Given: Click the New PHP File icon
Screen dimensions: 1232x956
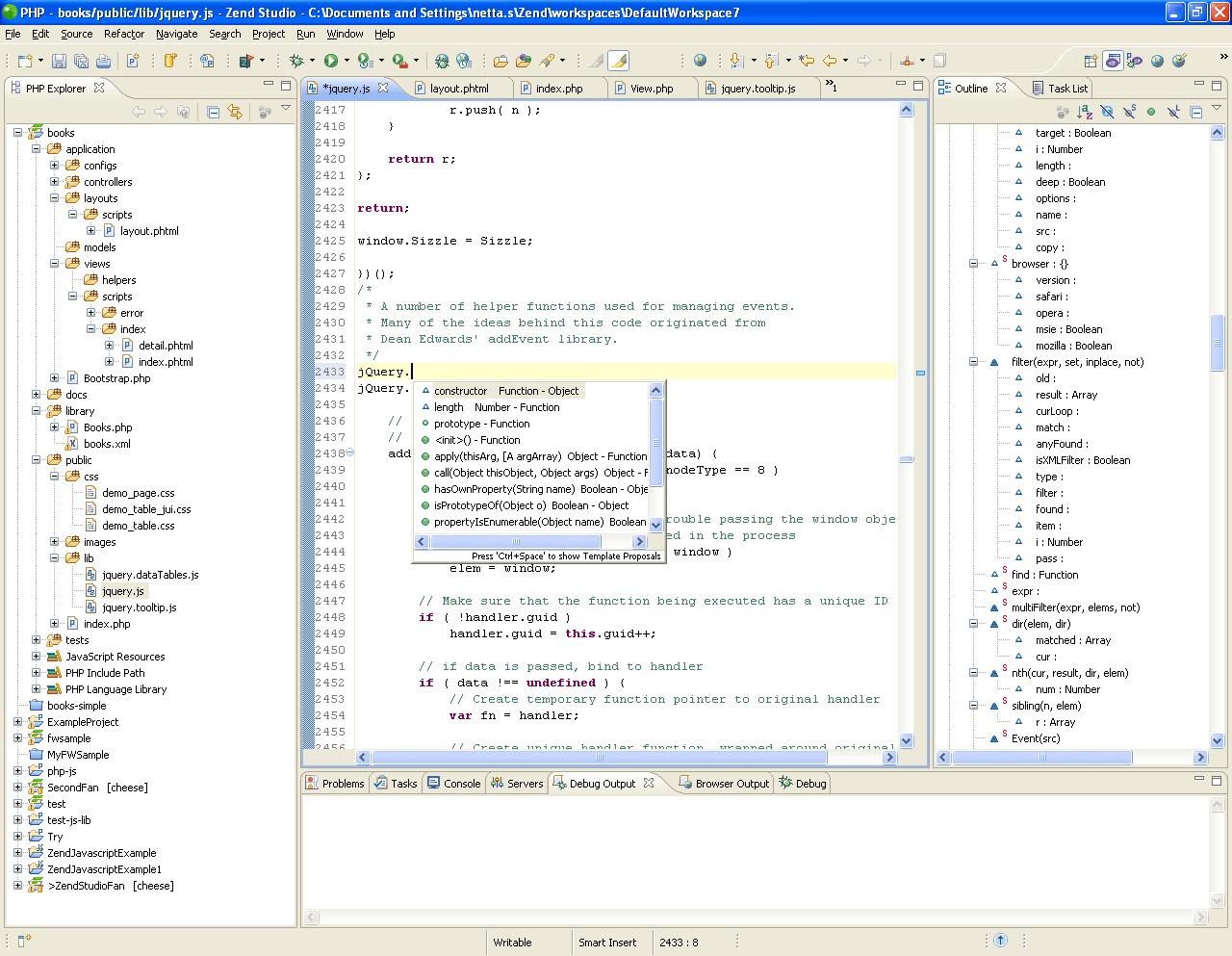Looking at the screenshot, I should pos(133,61).
